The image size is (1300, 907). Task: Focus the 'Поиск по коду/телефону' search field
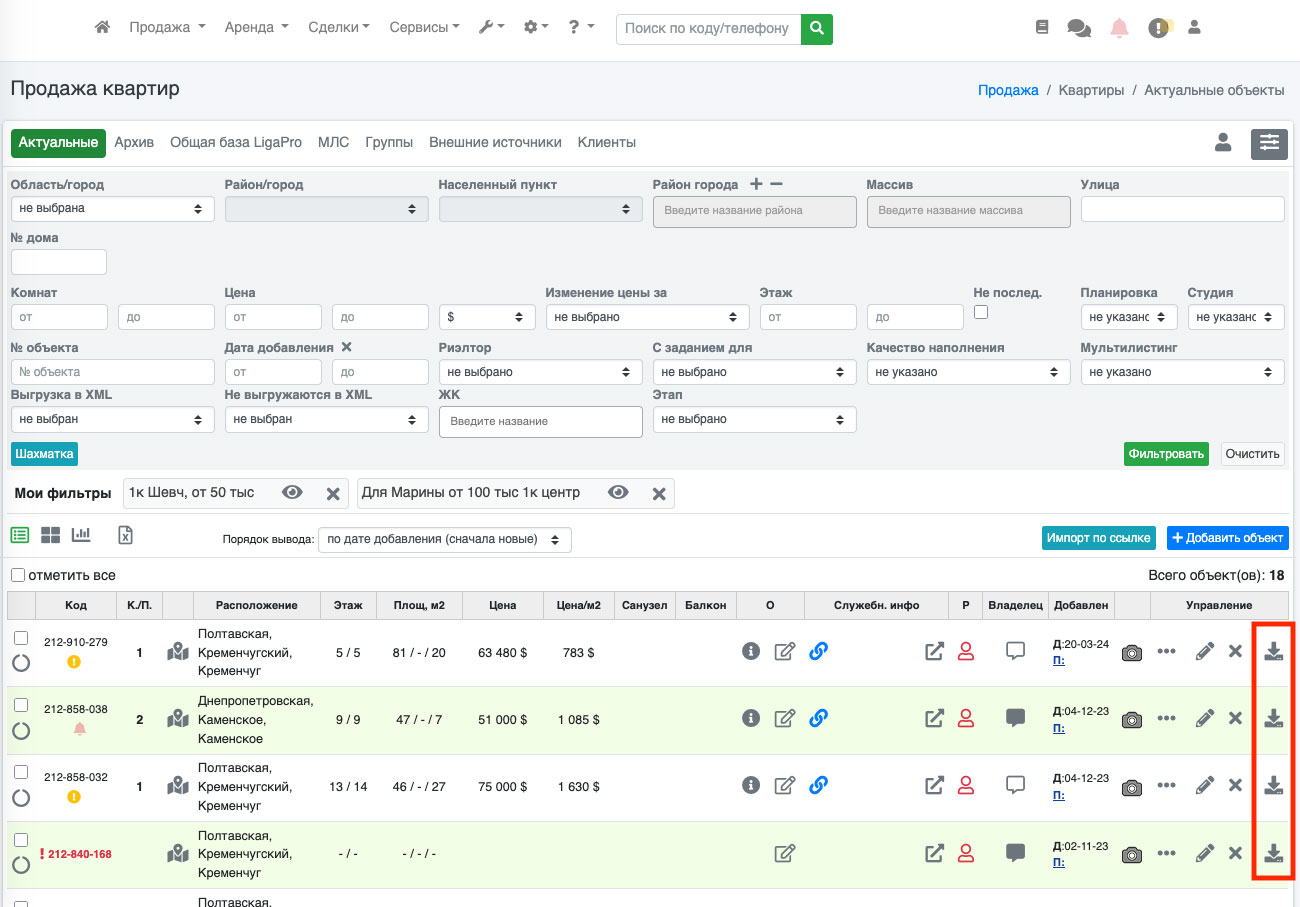tap(708, 29)
